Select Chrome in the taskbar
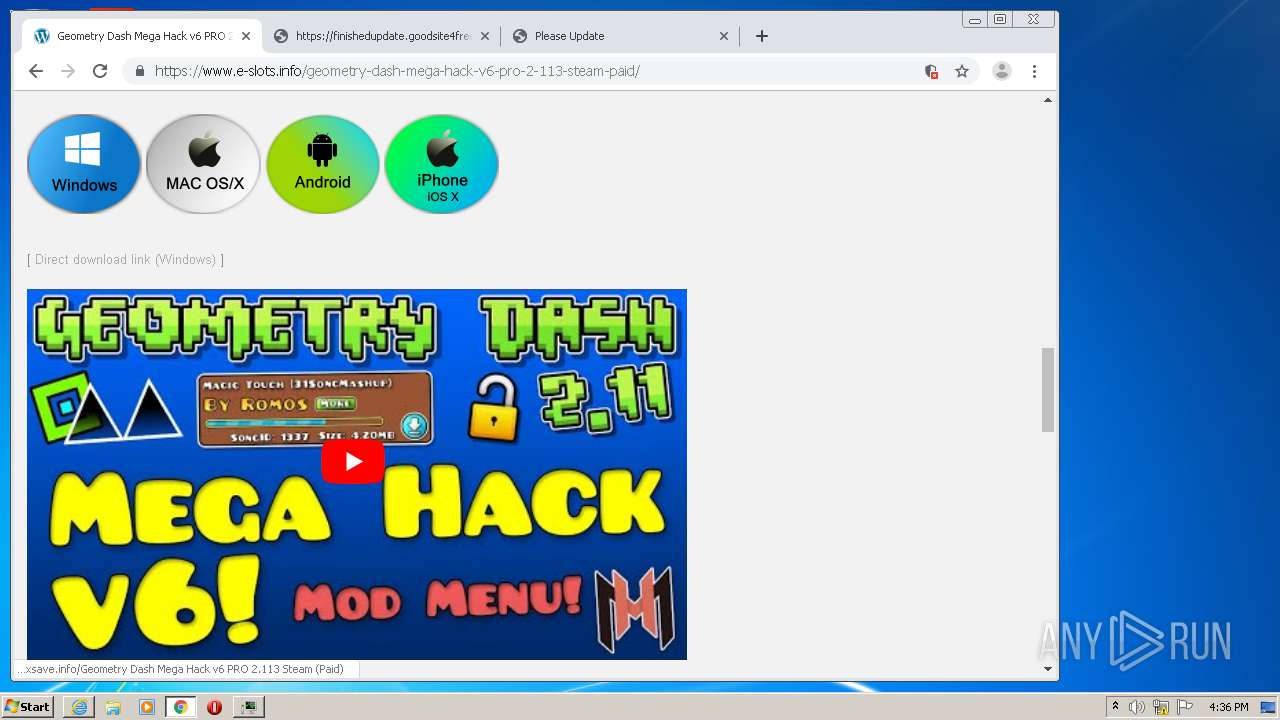 tap(180, 707)
